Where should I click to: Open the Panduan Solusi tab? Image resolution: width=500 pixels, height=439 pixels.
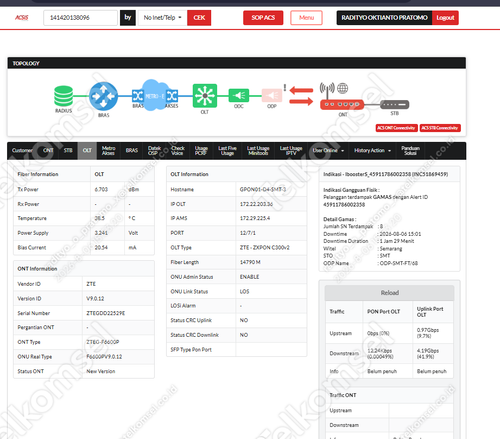coord(410,151)
